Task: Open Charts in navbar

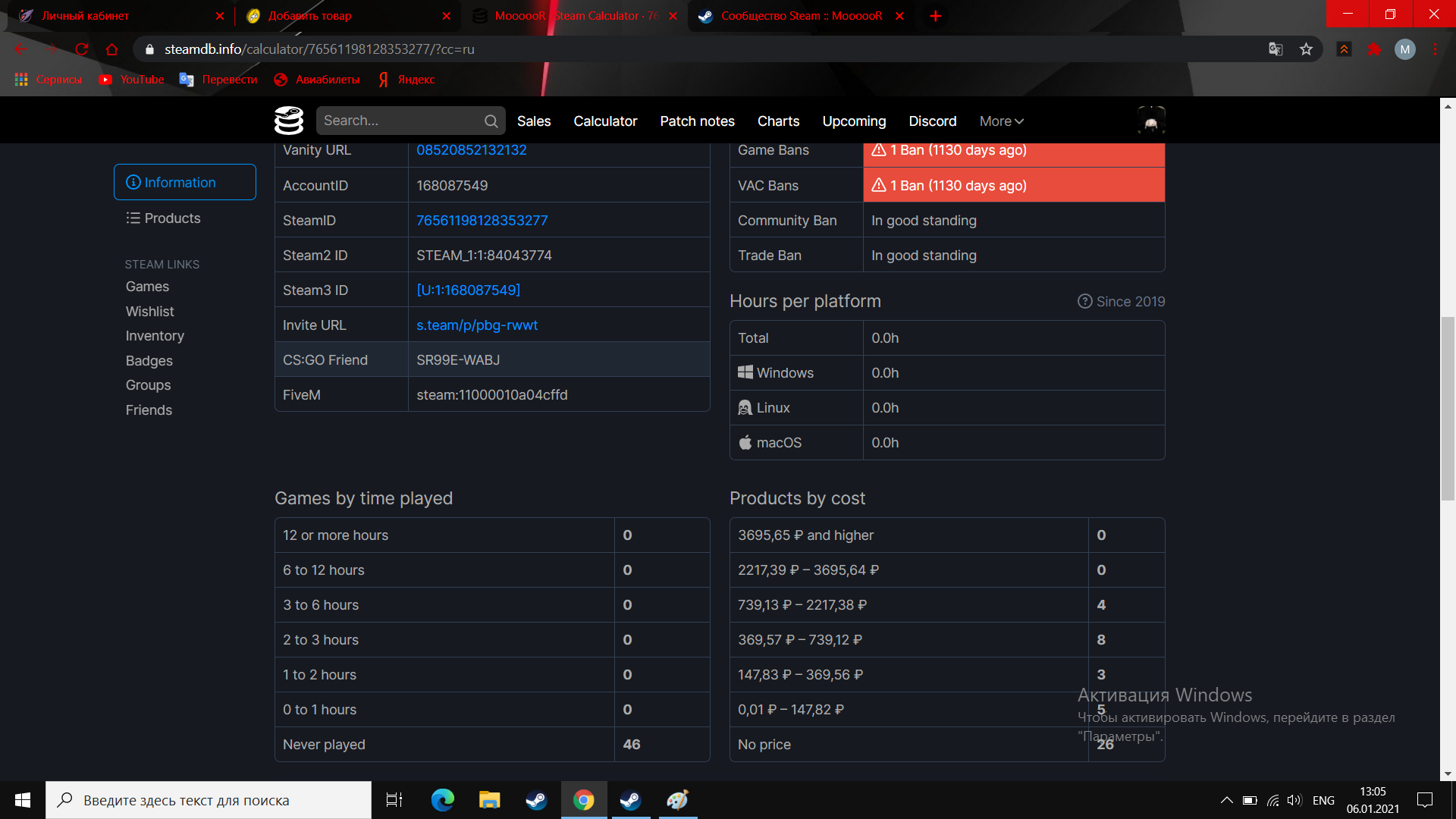Action: point(778,121)
